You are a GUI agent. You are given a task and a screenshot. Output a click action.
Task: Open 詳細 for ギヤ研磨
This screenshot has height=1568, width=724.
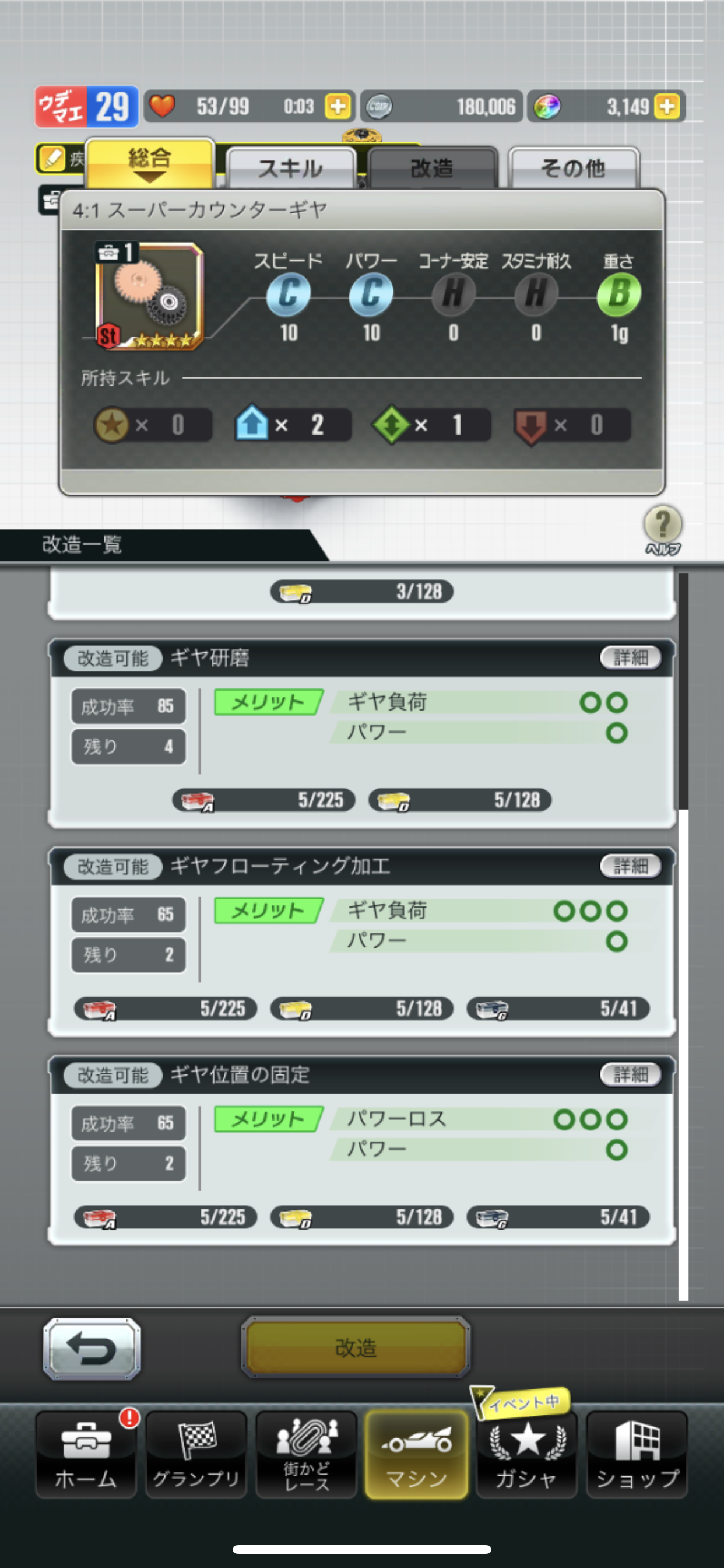(x=630, y=657)
